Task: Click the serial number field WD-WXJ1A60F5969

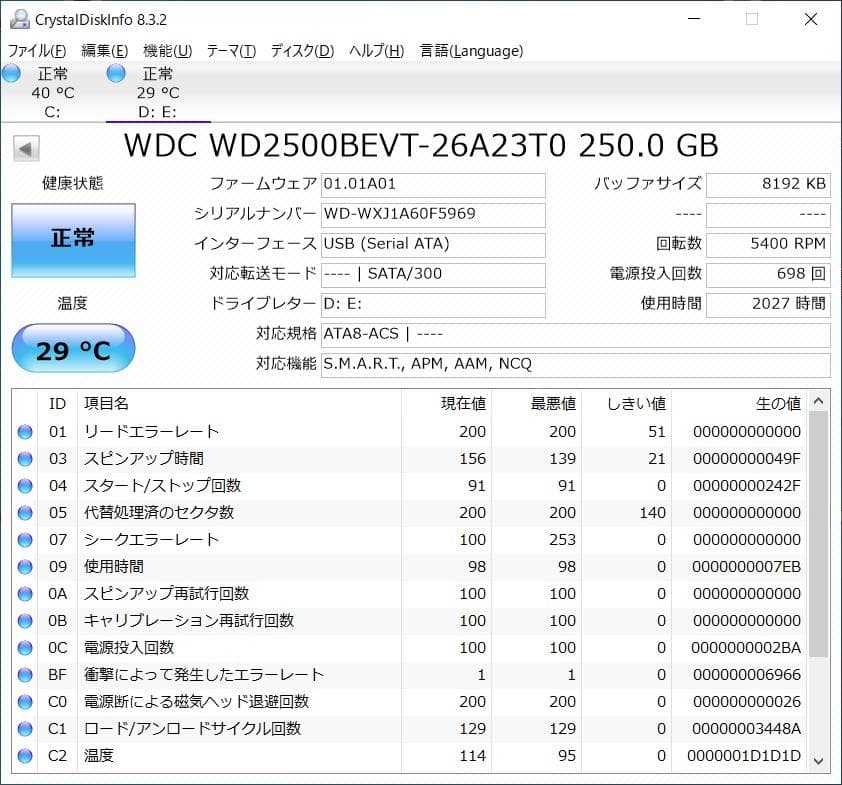Action: tap(433, 215)
